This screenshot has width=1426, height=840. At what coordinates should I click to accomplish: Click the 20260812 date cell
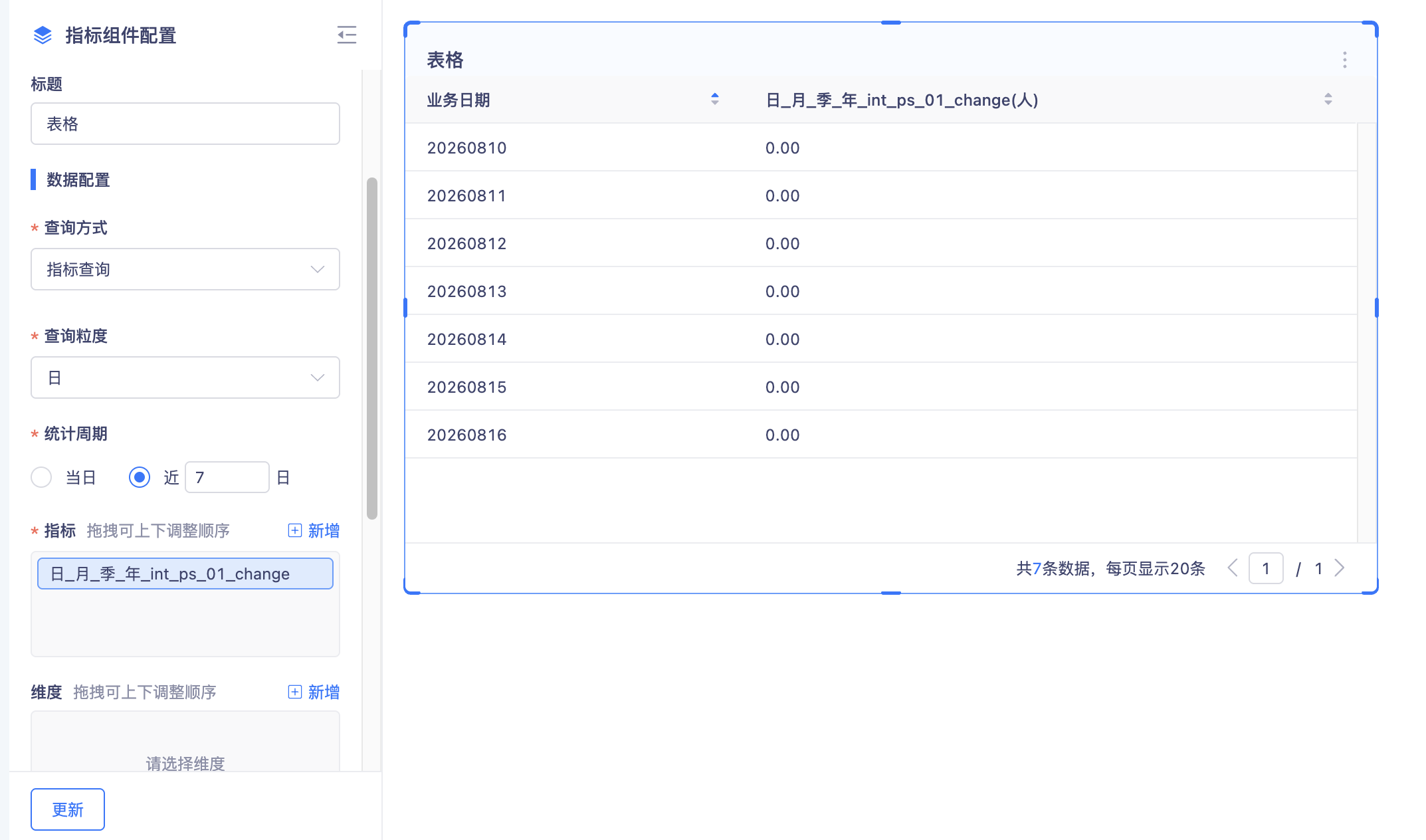(x=466, y=243)
